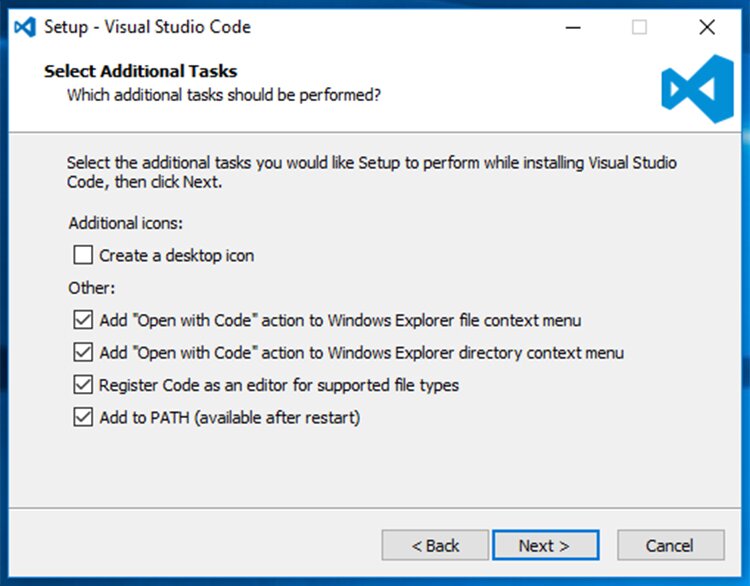This screenshot has width=750, height=586.
Task: Click the 'Setup - Visual Studio Code' title text
Action: coord(147,27)
